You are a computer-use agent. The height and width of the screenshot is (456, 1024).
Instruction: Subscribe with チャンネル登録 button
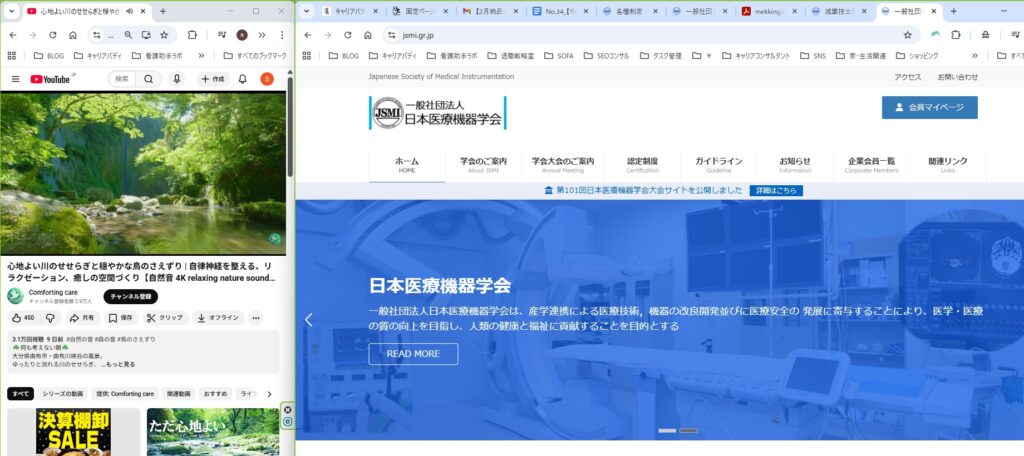pos(131,297)
